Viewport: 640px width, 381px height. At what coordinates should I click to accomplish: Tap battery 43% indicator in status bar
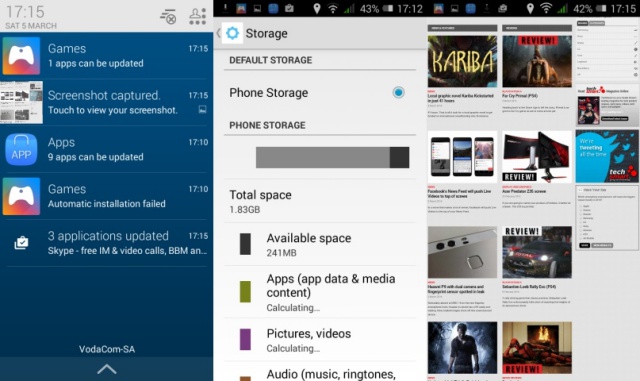pyautogui.click(x=376, y=8)
